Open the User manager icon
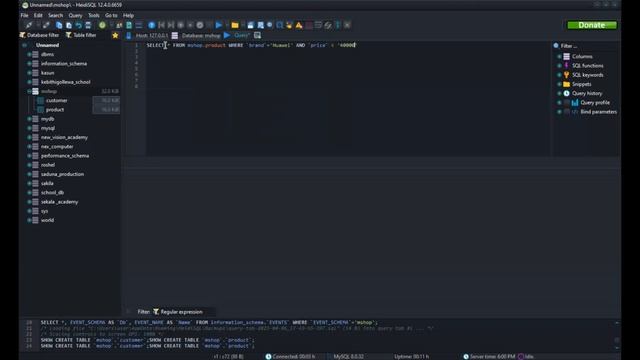The image size is (640, 360). [x=119, y=25]
